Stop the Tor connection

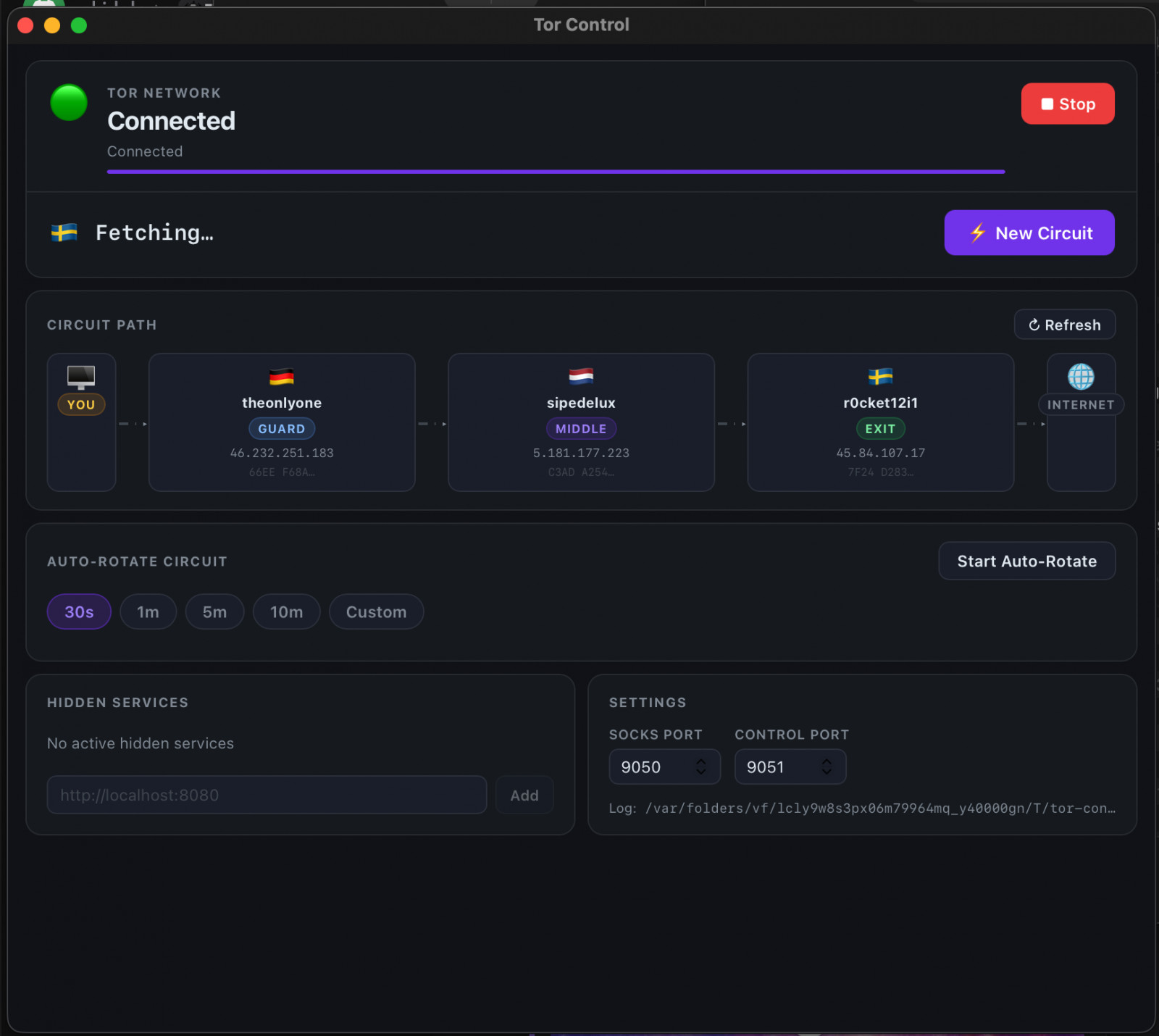pyautogui.click(x=1067, y=104)
